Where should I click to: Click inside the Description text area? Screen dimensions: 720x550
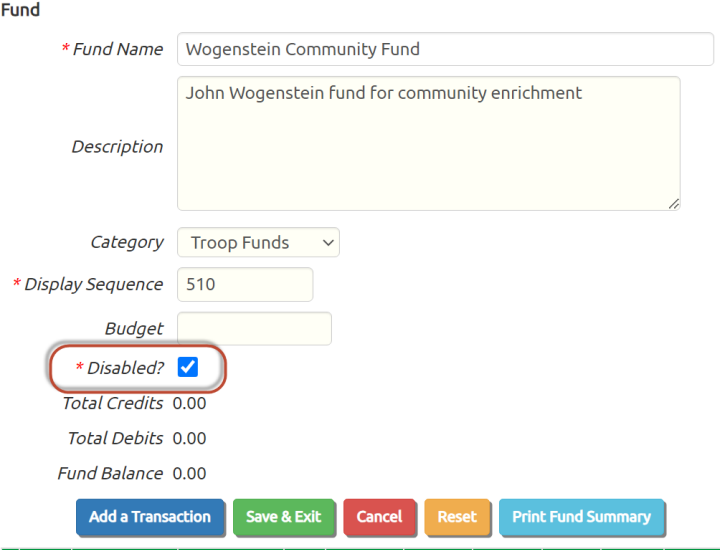pos(429,144)
